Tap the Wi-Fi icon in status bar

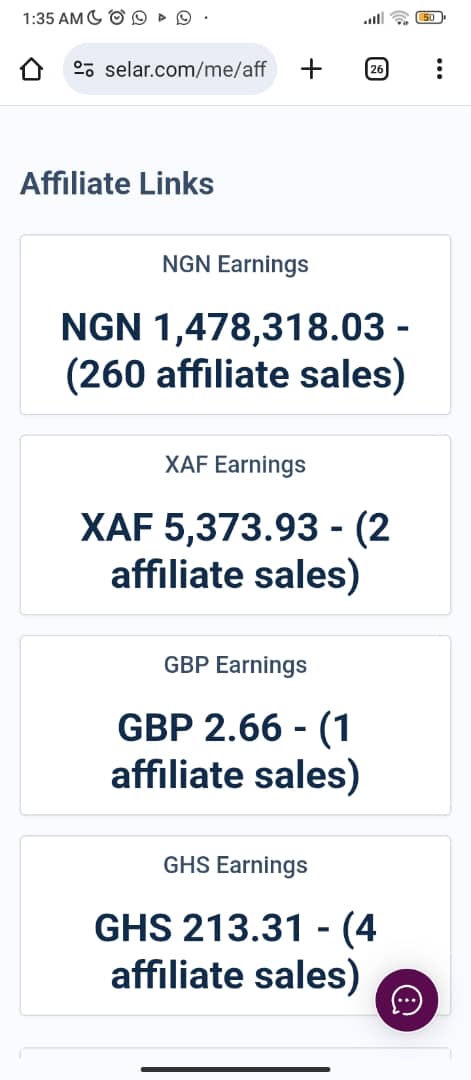point(399,19)
